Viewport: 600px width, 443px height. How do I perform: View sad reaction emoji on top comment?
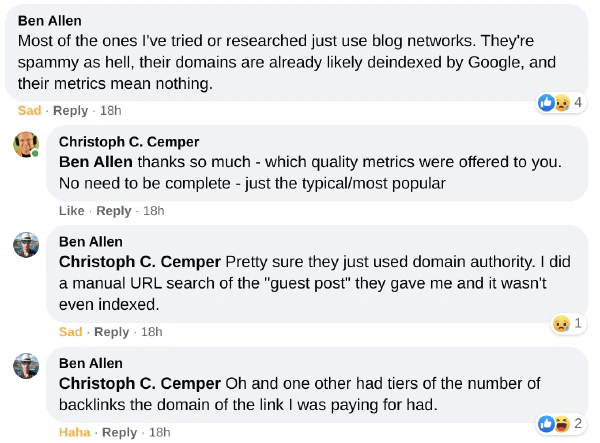562,103
